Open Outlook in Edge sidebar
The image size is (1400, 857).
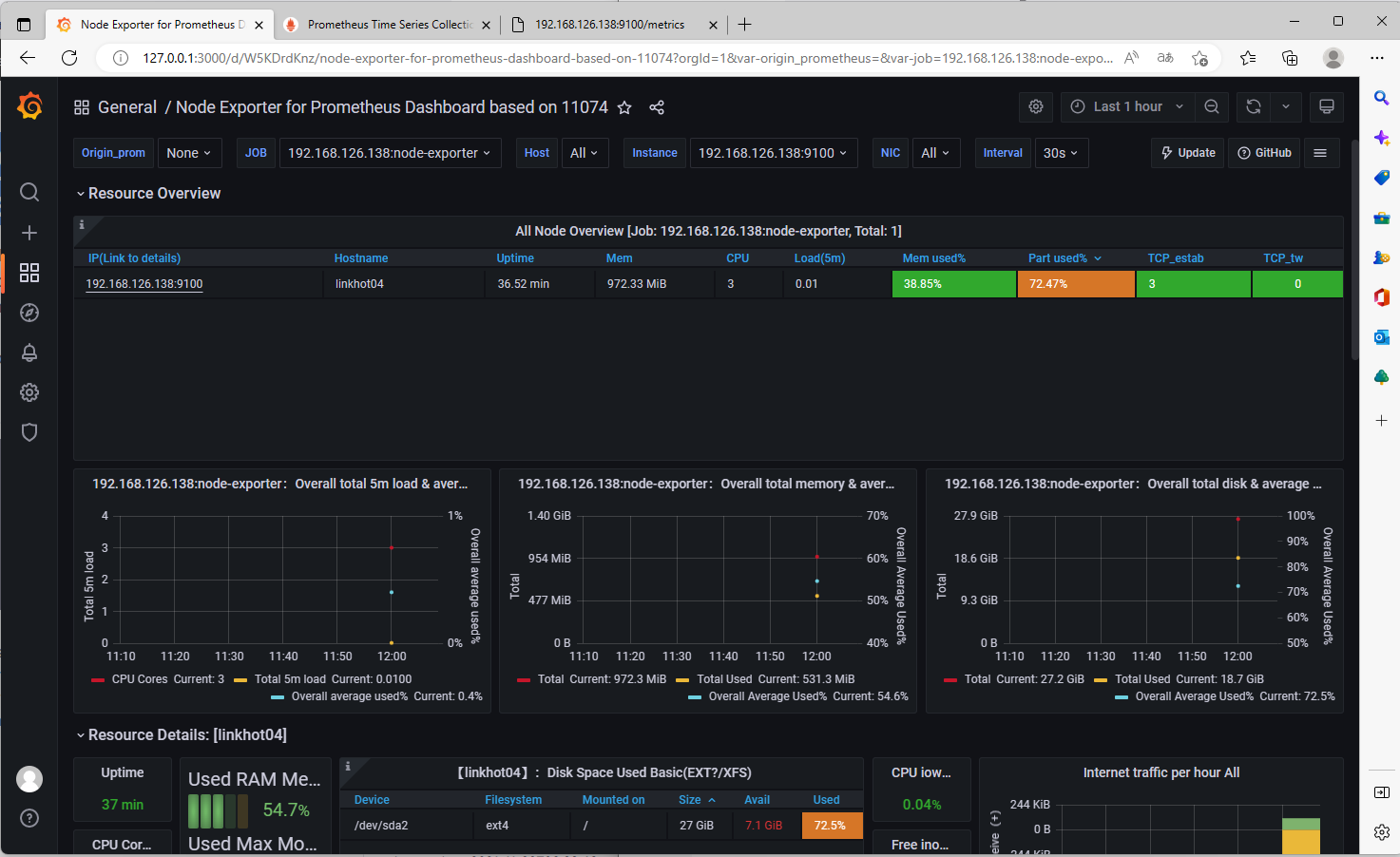coord(1382,337)
